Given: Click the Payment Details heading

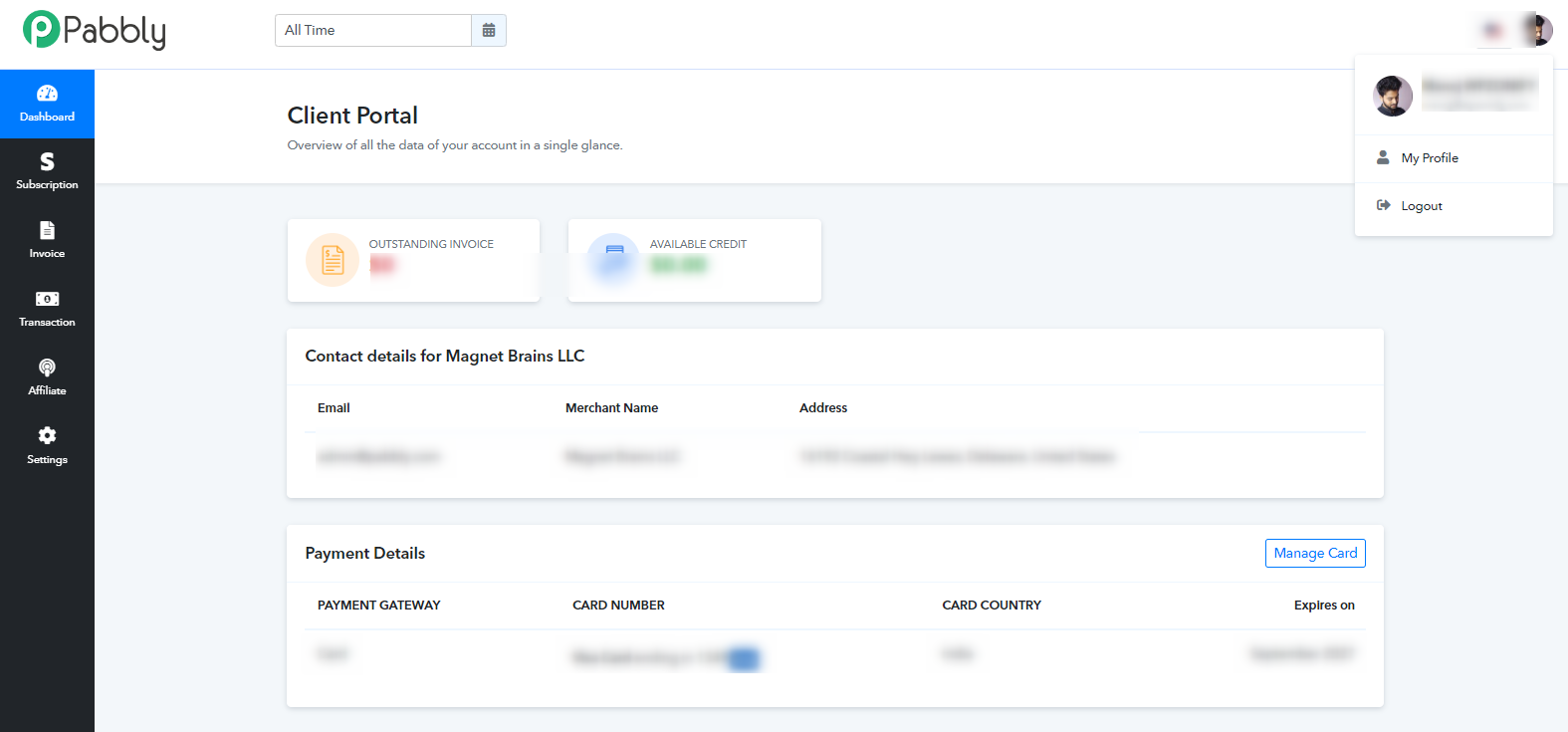Looking at the screenshot, I should pyautogui.click(x=365, y=554).
